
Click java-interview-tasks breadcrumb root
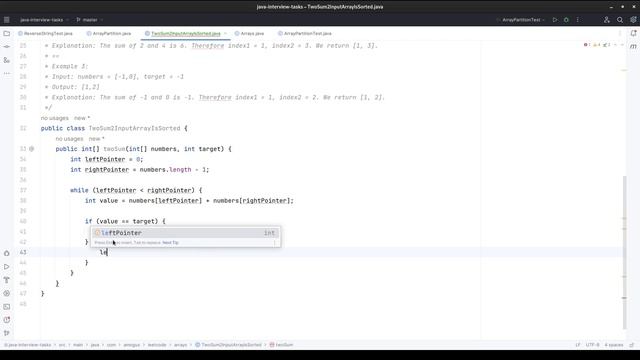click(29, 345)
